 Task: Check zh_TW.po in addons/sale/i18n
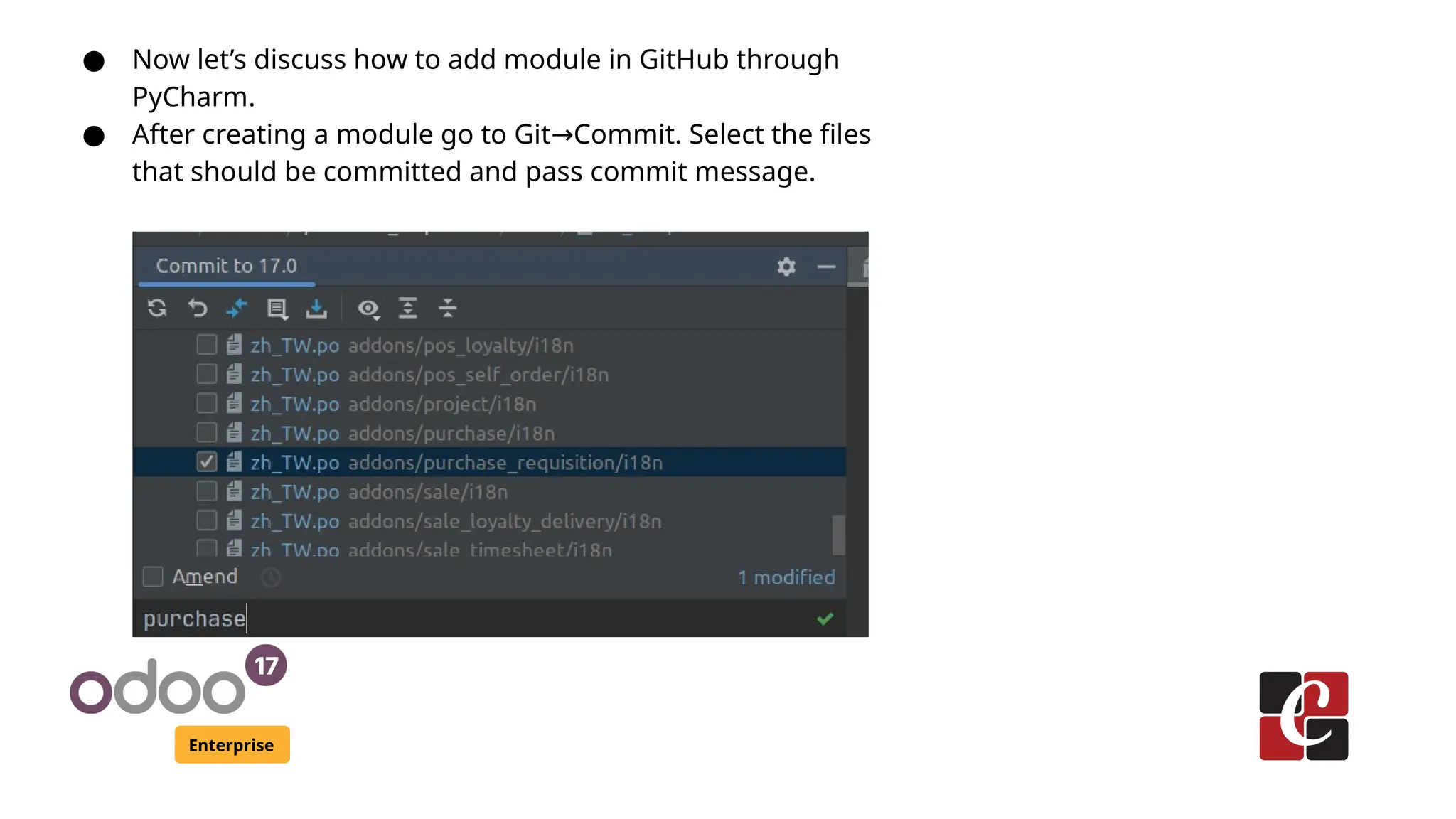point(206,491)
